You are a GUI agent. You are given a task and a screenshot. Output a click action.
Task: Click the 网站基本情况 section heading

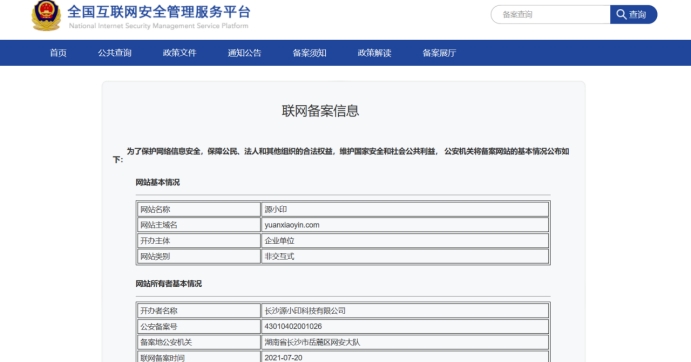pos(158,182)
